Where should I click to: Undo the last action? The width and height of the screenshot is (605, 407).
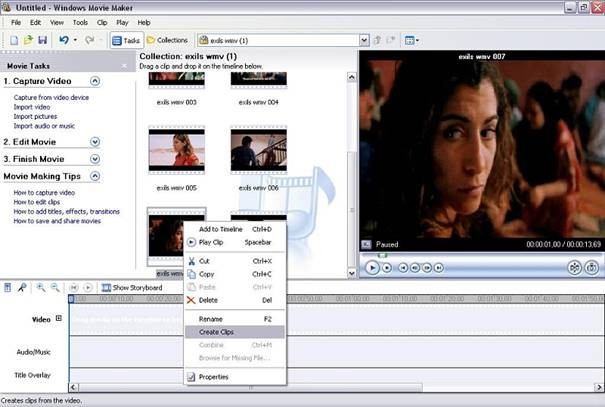point(64,40)
